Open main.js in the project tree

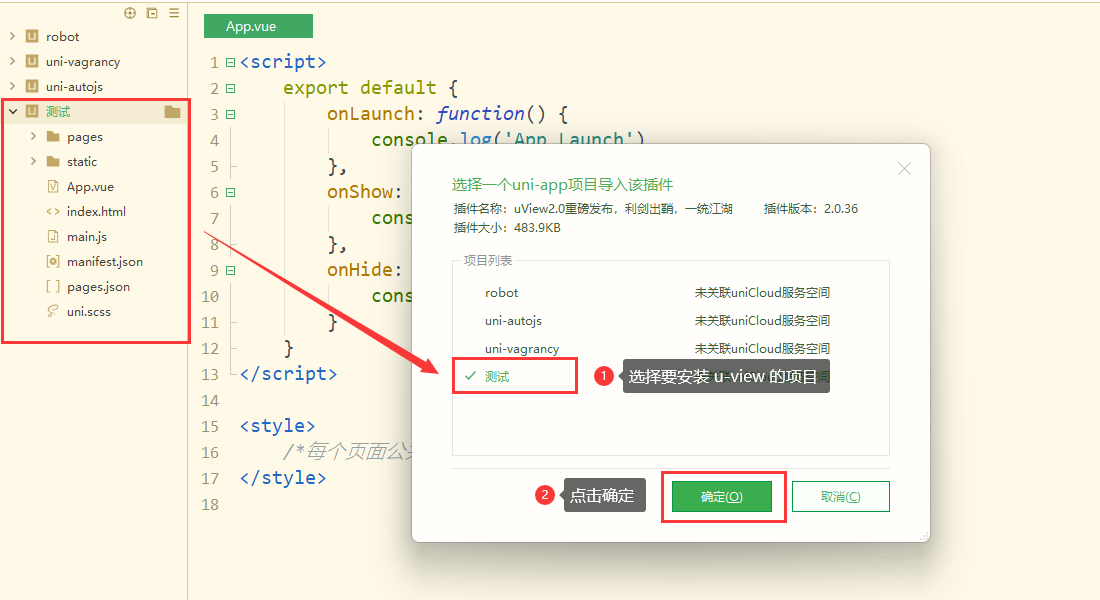tap(86, 236)
